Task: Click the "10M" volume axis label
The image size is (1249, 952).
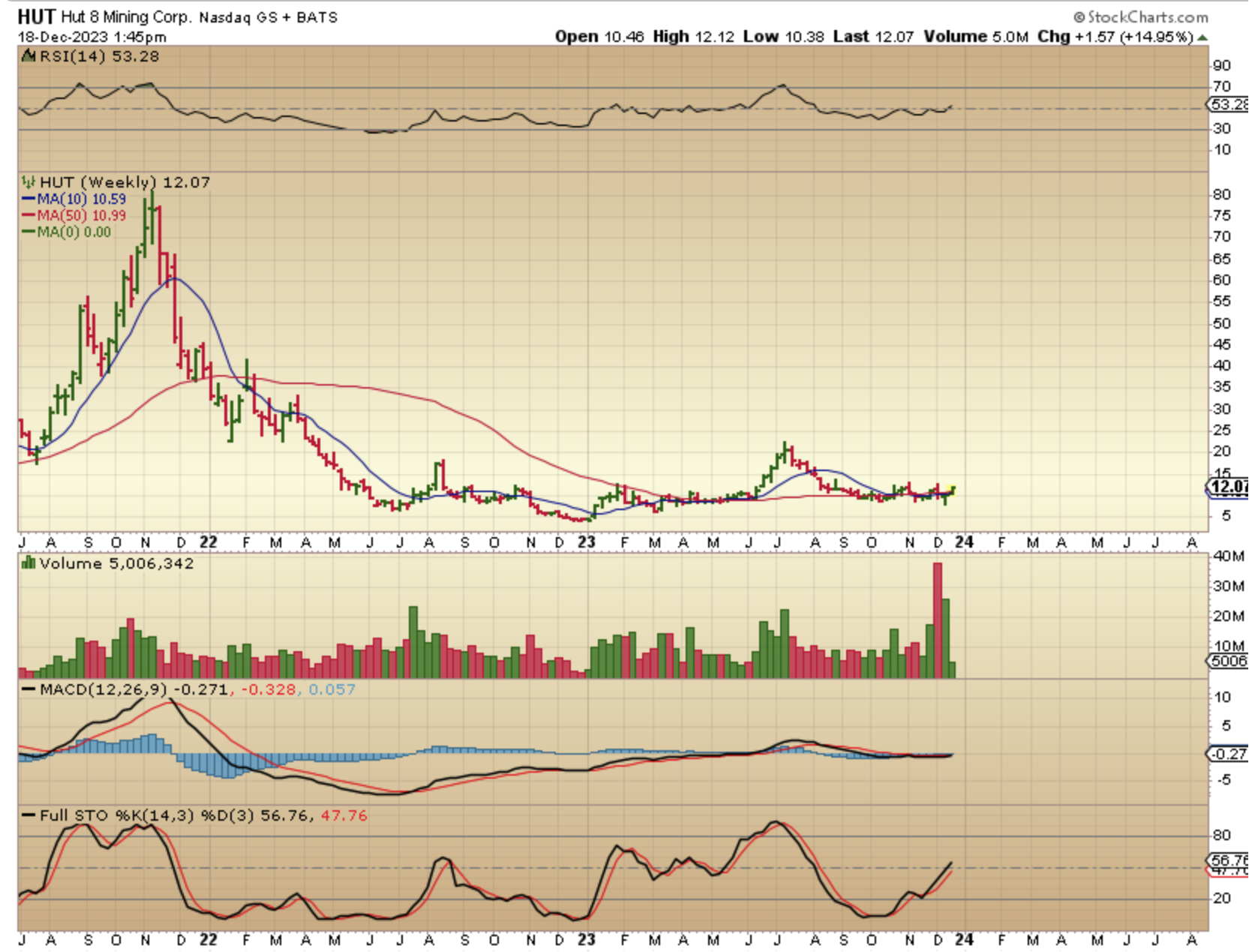Action: [1229, 646]
